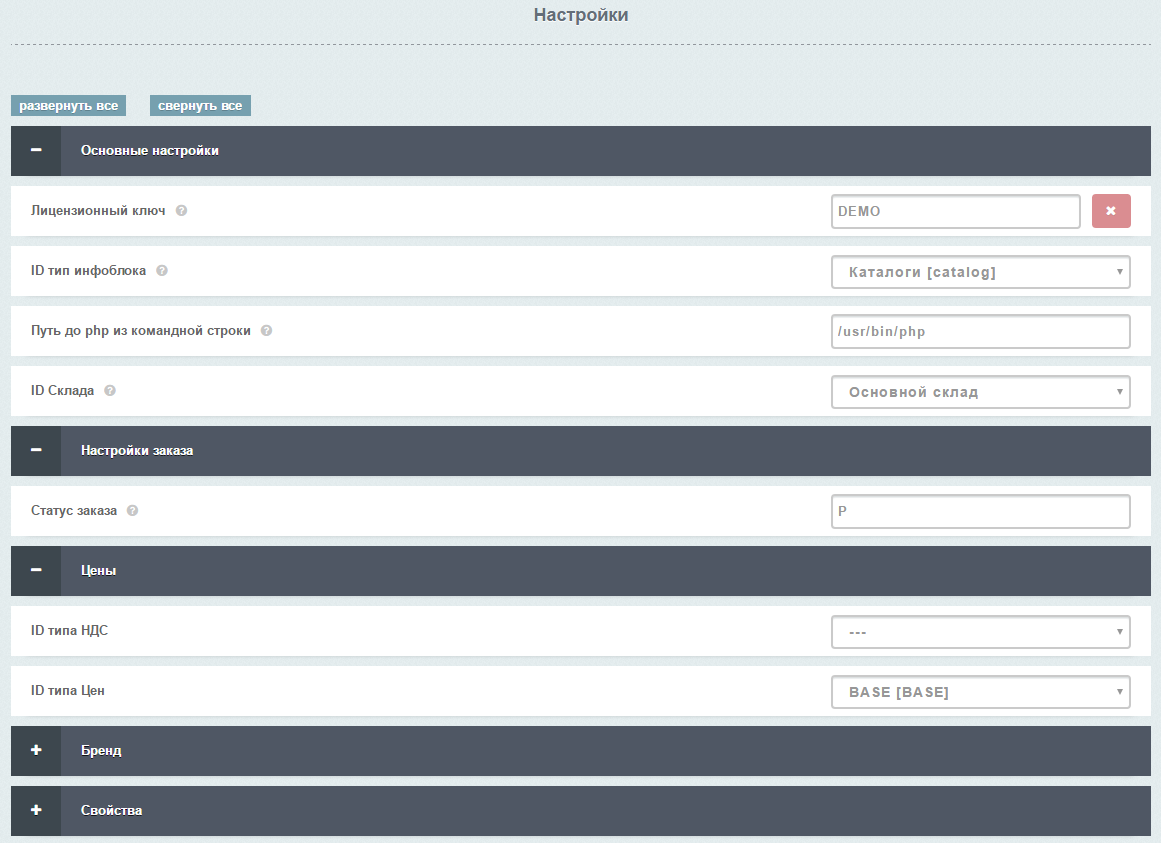The width and height of the screenshot is (1161, 843).
Task: Click help icon next to Путь до php
Action: pyautogui.click(x=266, y=331)
